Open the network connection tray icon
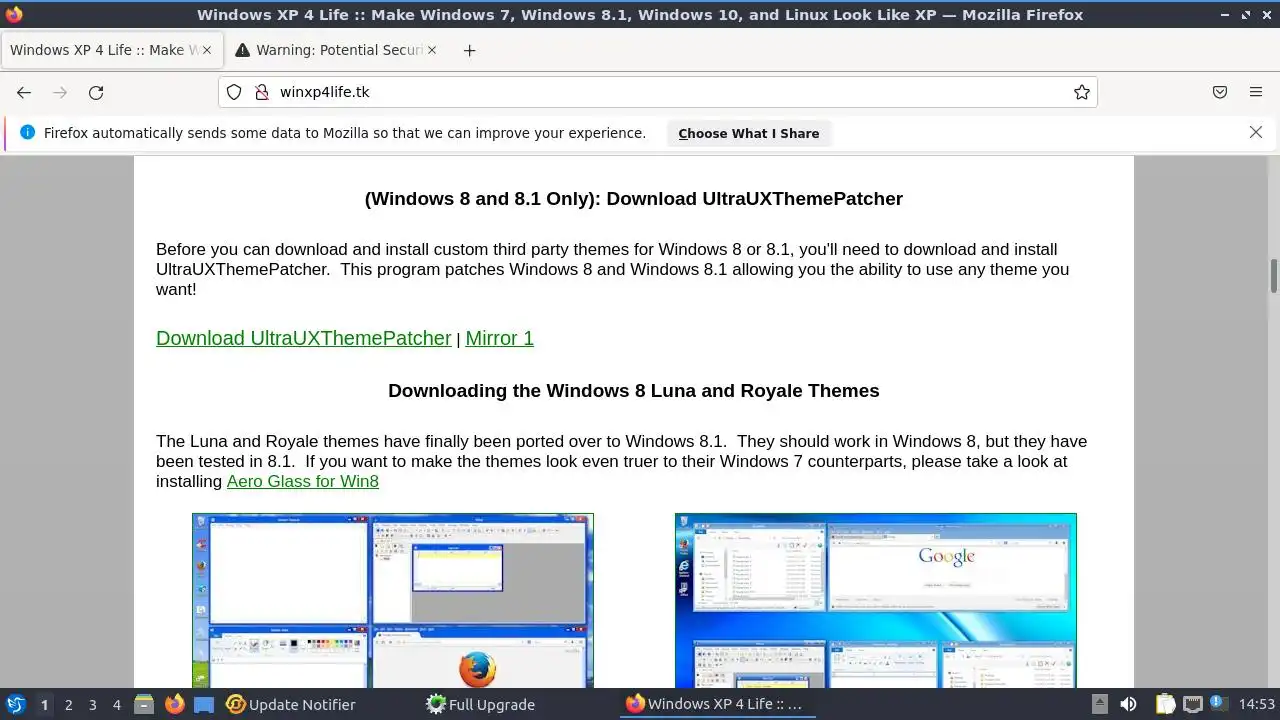This screenshot has width=1280, height=720. coord(1192,704)
